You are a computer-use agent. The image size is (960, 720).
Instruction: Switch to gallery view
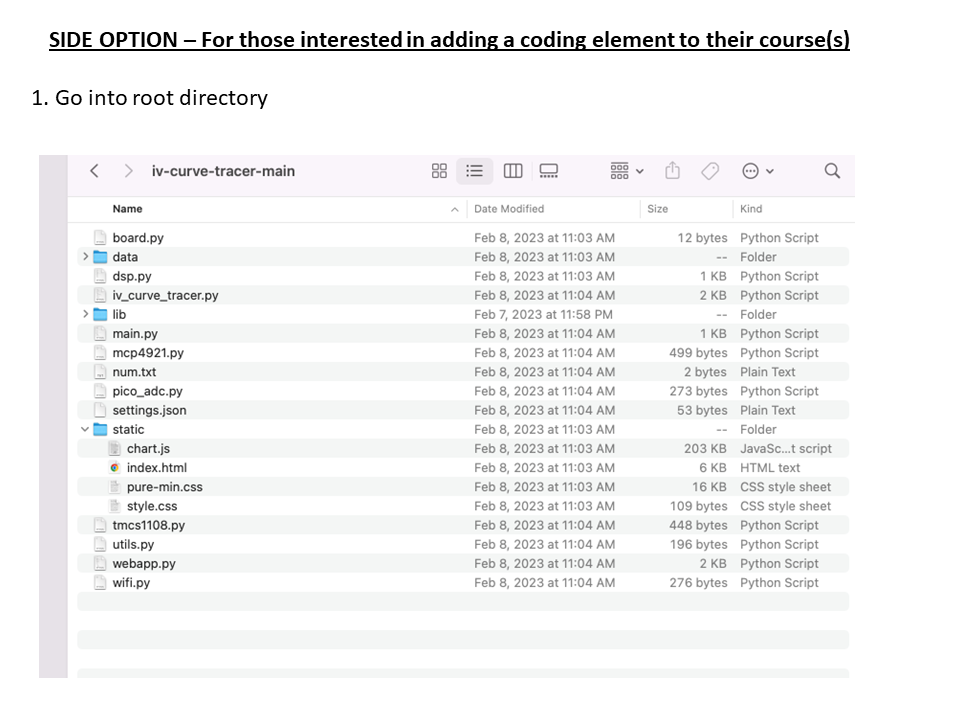[x=549, y=171]
